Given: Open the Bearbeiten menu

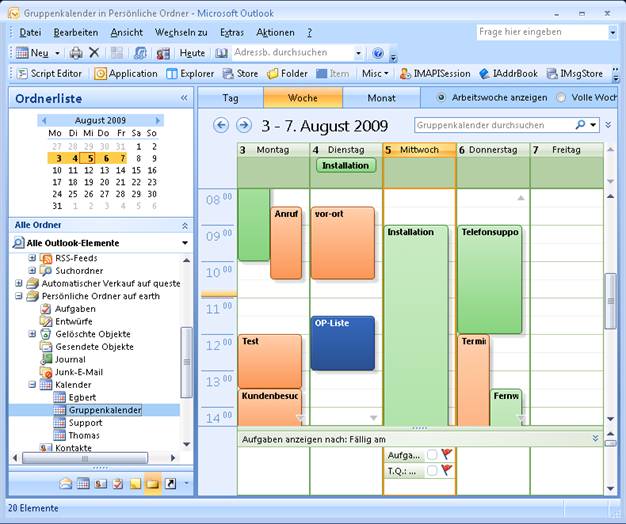Looking at the screenshot, I should (76, 32).
